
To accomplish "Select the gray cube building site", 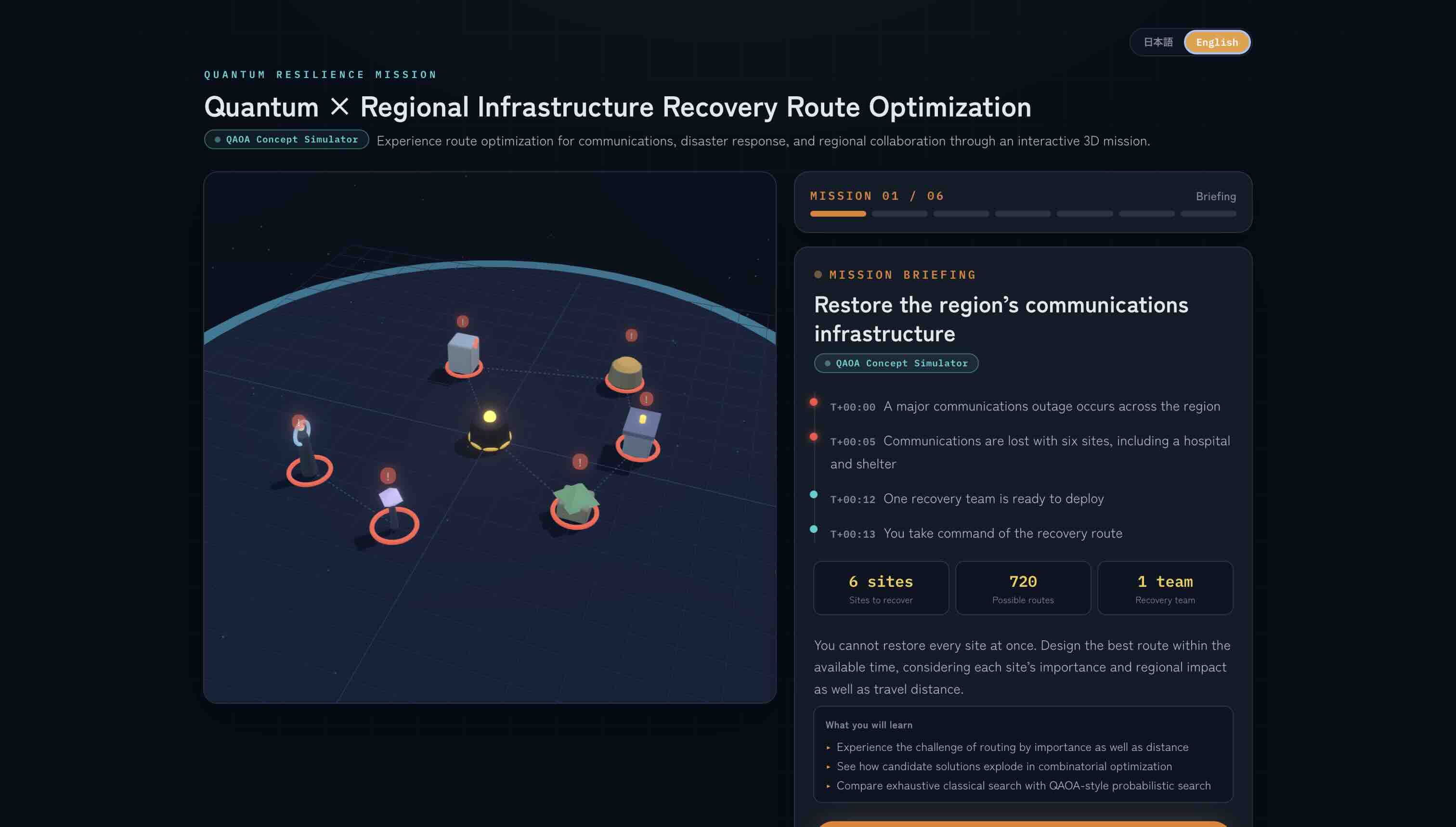I will click(464, 354).
